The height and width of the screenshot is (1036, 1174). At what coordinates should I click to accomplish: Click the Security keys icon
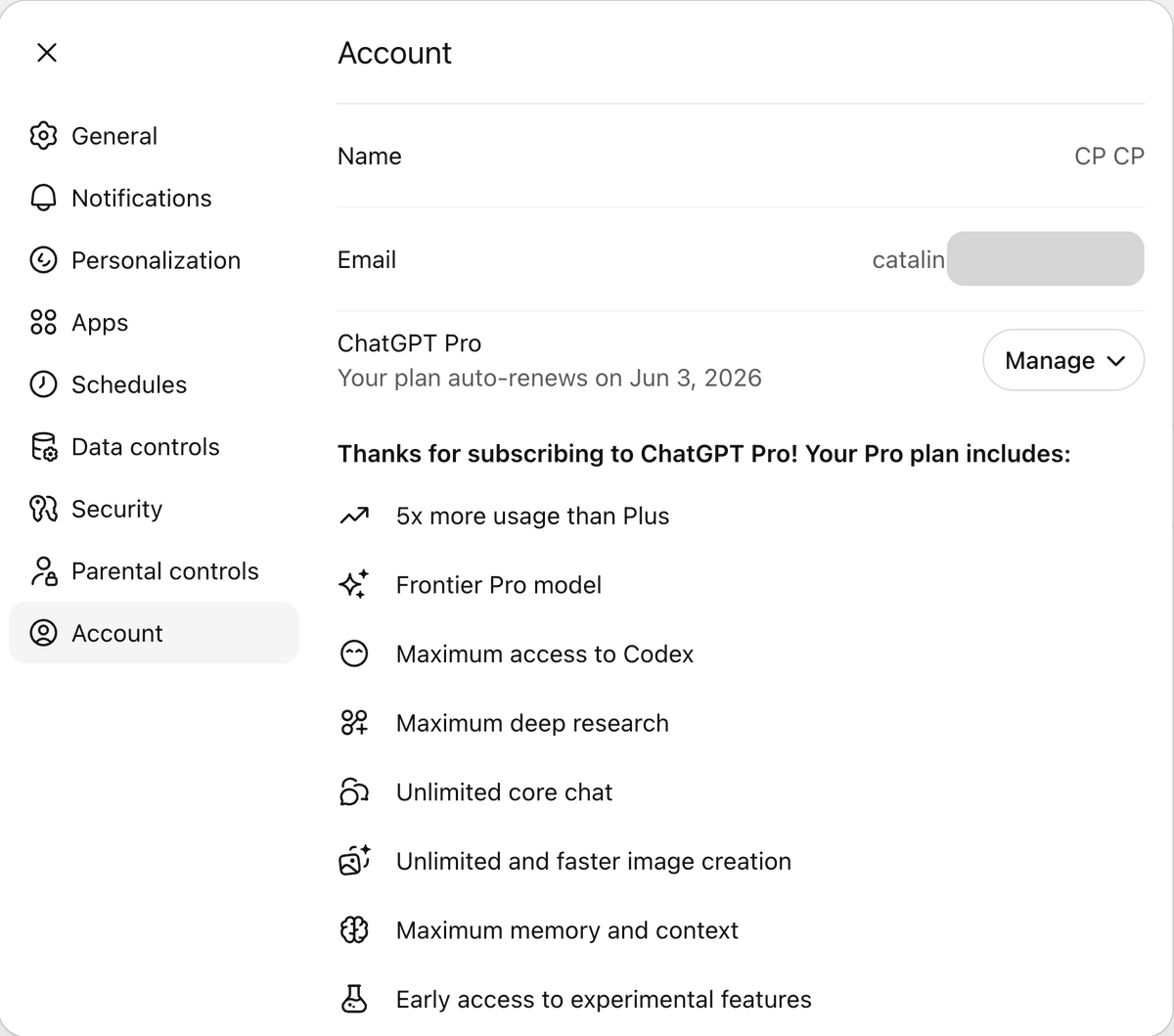43,509
